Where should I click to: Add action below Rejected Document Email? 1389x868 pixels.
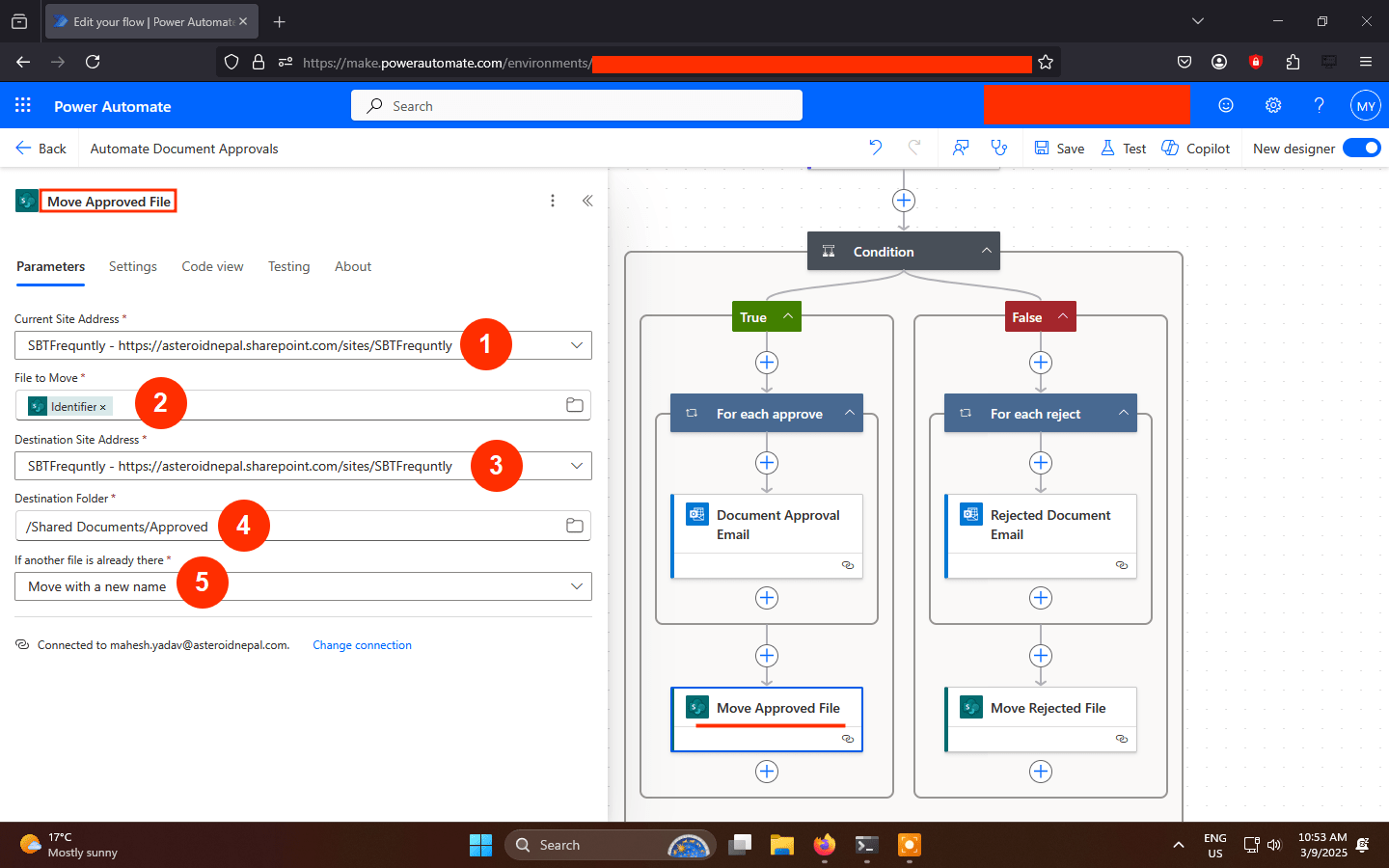1041,598
